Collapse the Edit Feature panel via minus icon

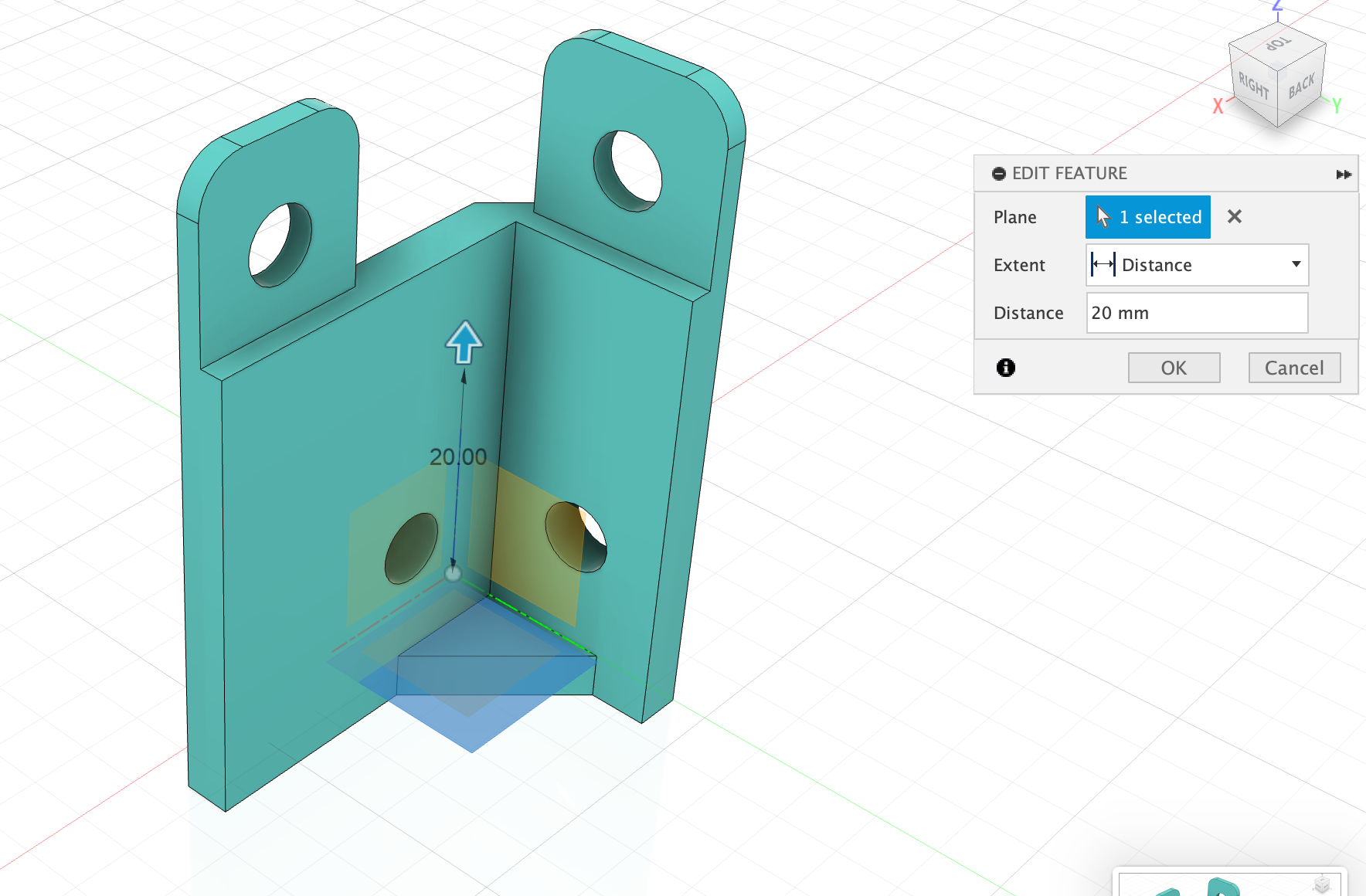(x=999, y=174)
